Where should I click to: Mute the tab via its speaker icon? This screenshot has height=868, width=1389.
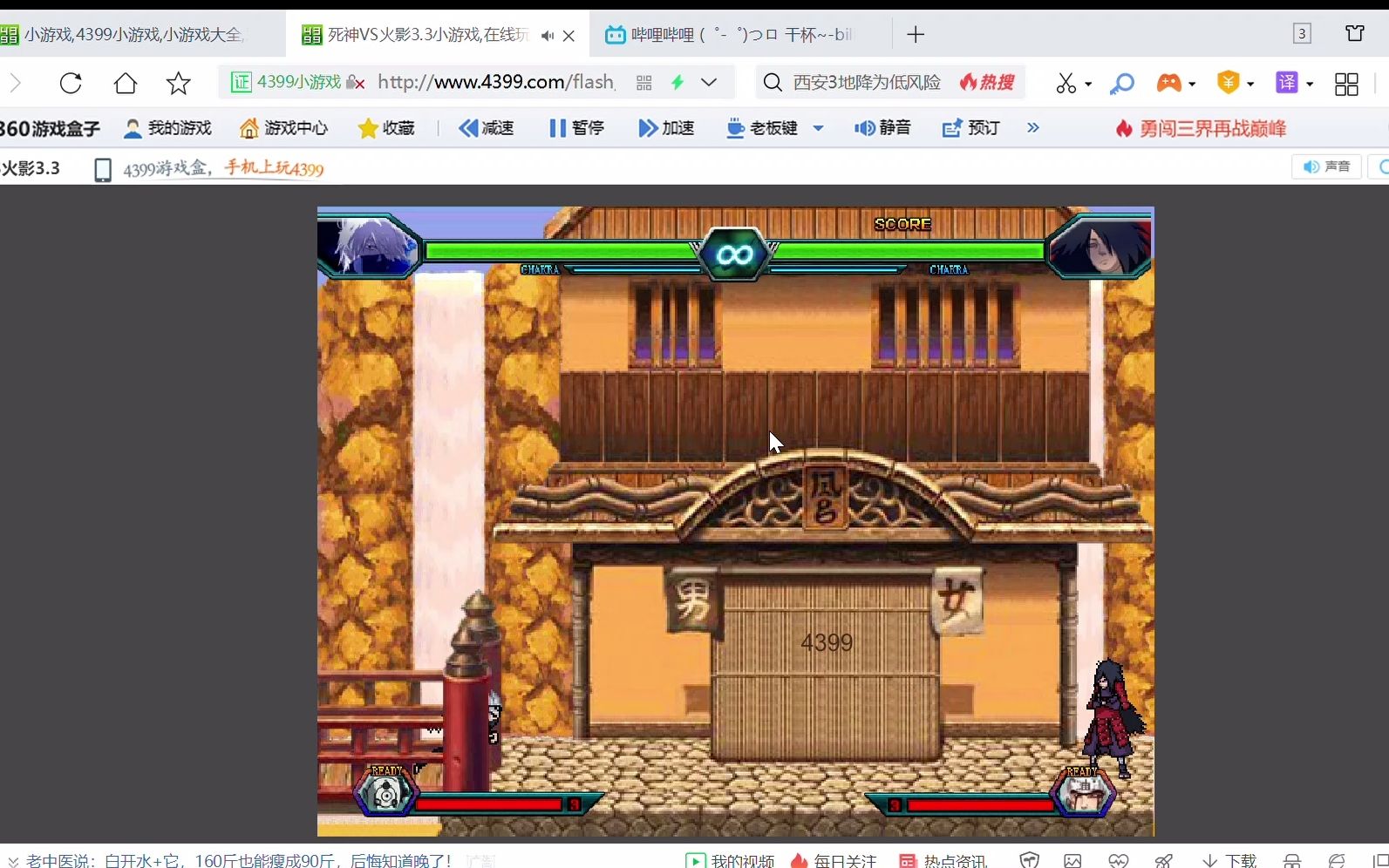point(547,36)
